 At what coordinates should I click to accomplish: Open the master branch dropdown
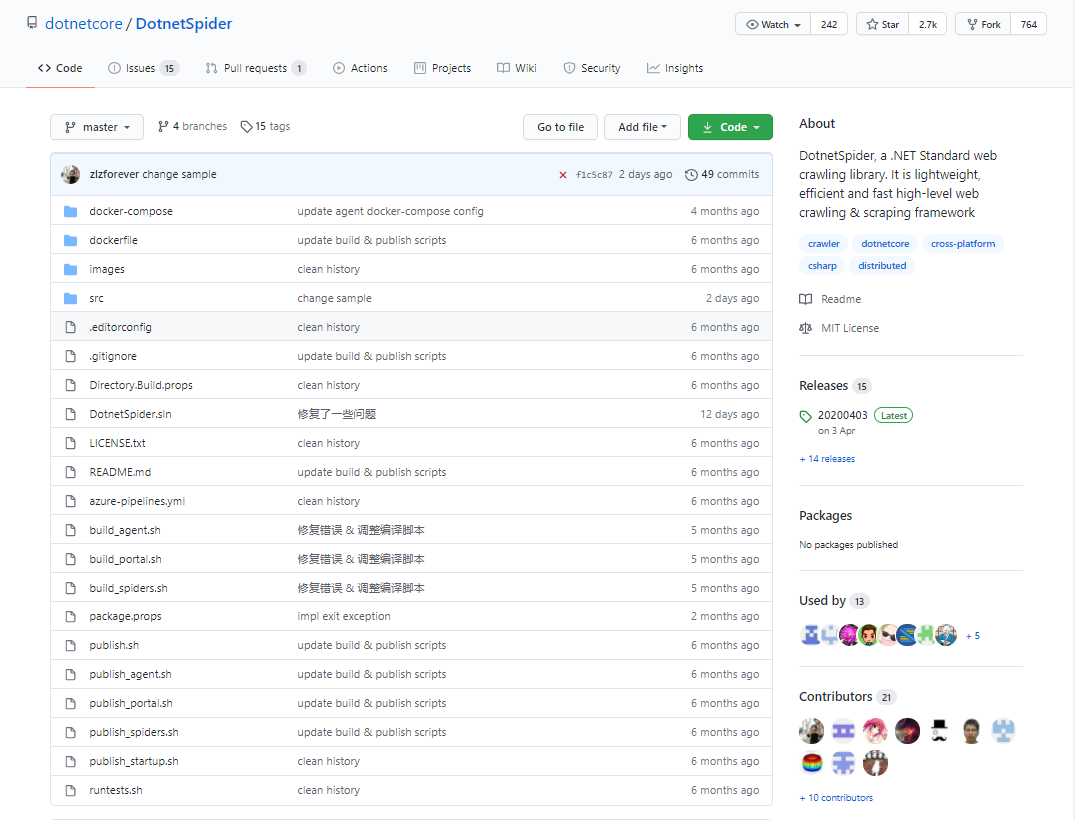[x=96, y=126]
